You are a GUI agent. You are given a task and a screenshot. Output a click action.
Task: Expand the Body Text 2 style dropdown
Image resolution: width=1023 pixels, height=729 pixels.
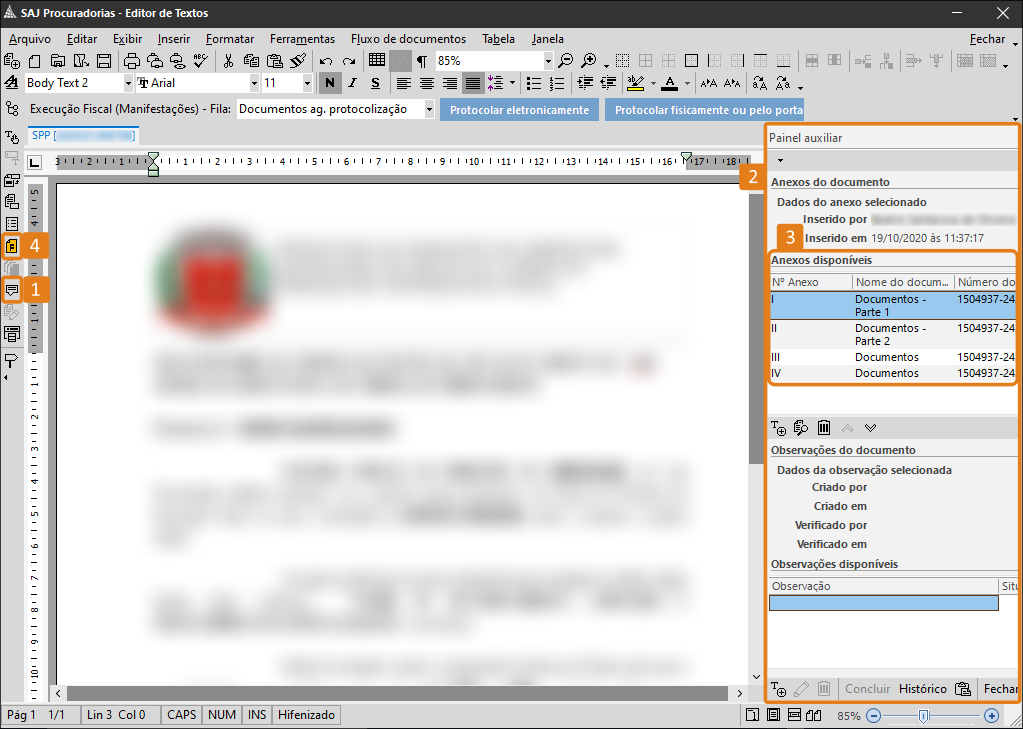click(x=128, y=83)
